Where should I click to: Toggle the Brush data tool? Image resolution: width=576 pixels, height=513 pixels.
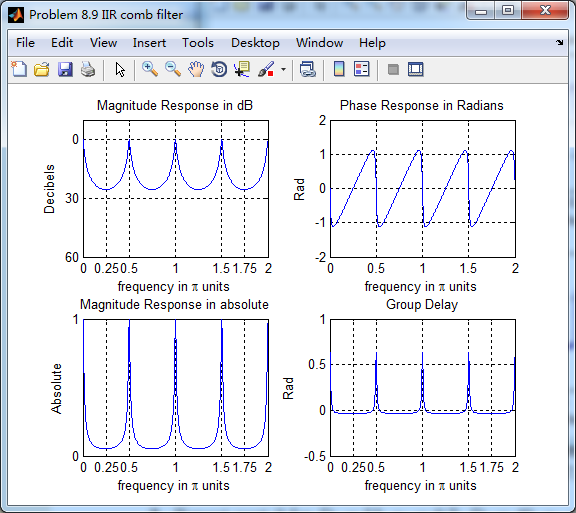coord(266,69)
